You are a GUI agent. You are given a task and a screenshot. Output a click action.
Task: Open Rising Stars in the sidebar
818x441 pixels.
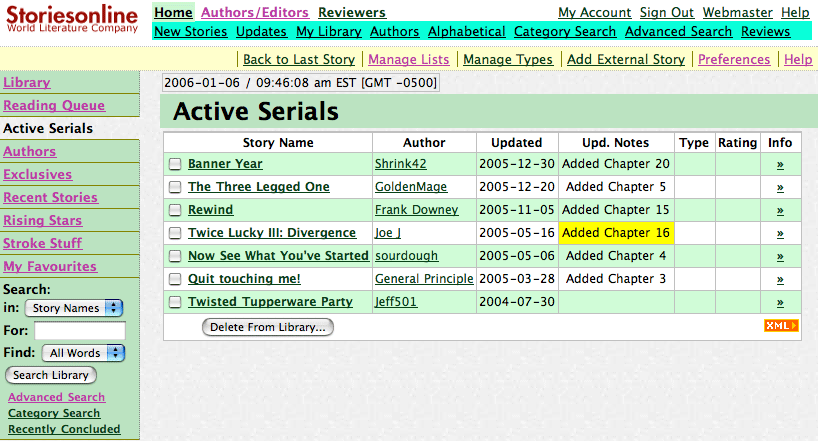pyautogui.click(x=42, y=220)
